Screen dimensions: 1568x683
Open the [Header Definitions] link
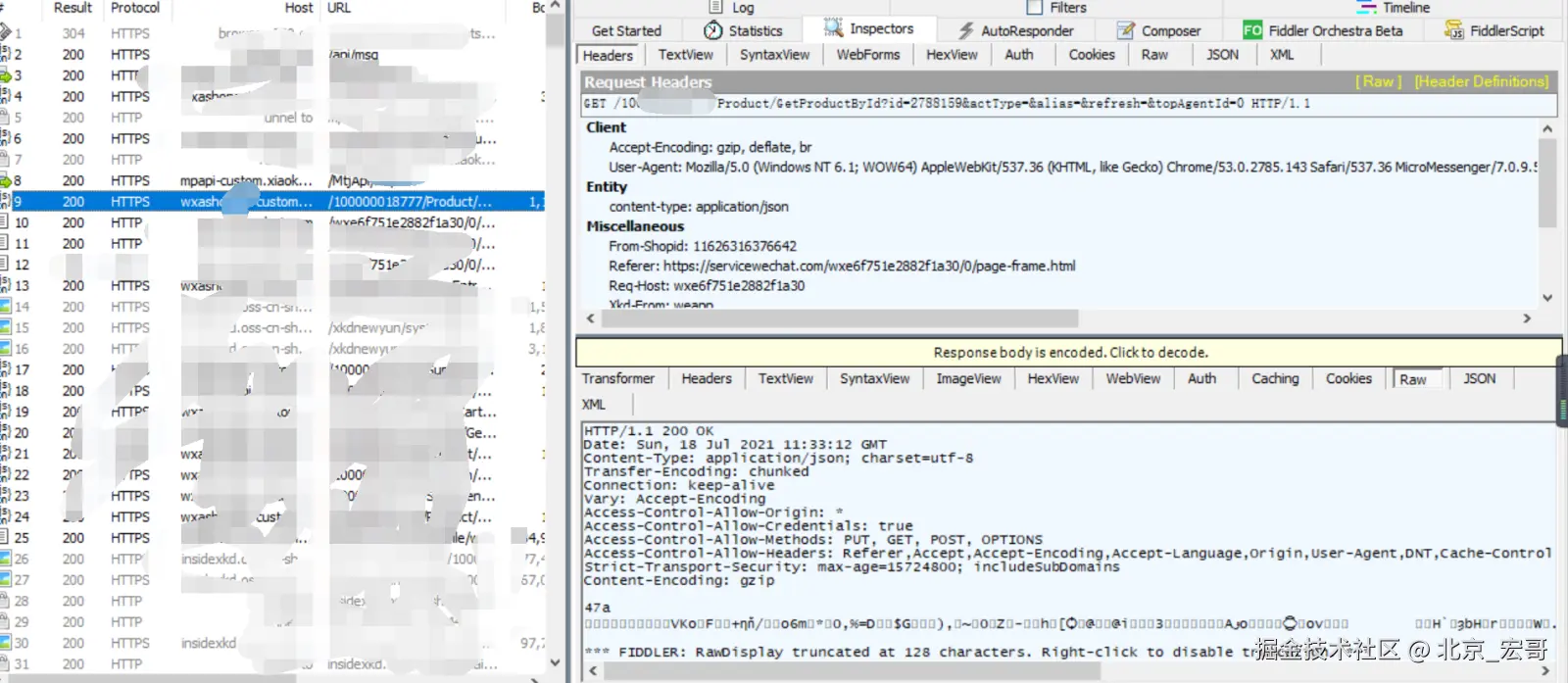pos(1482,81)
